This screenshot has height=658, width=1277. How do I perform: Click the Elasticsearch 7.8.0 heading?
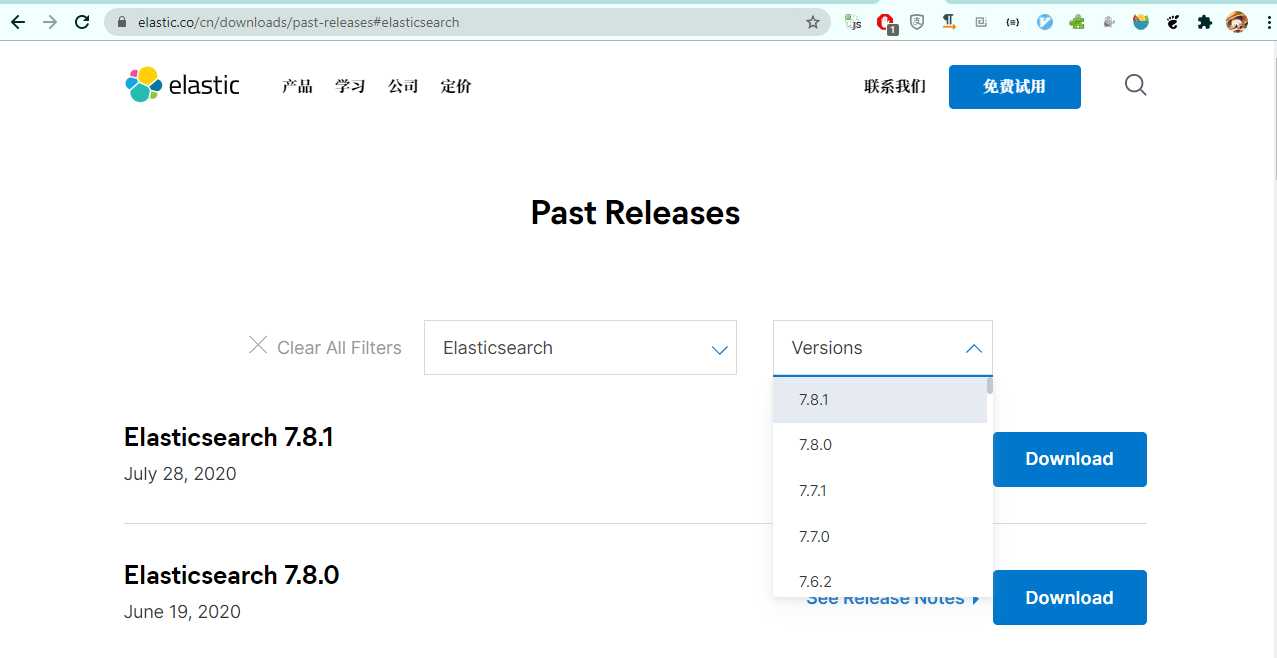(231, 575)
